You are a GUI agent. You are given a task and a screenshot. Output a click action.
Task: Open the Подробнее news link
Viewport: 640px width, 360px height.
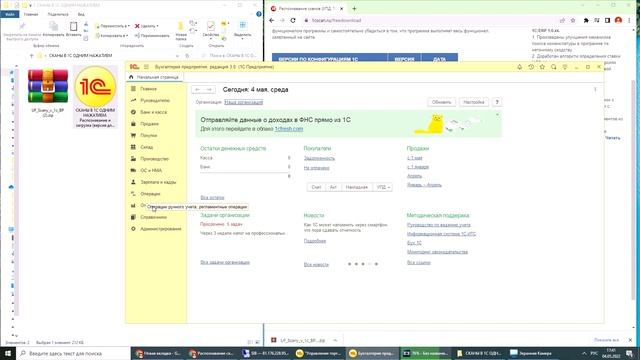coord(315,241)
